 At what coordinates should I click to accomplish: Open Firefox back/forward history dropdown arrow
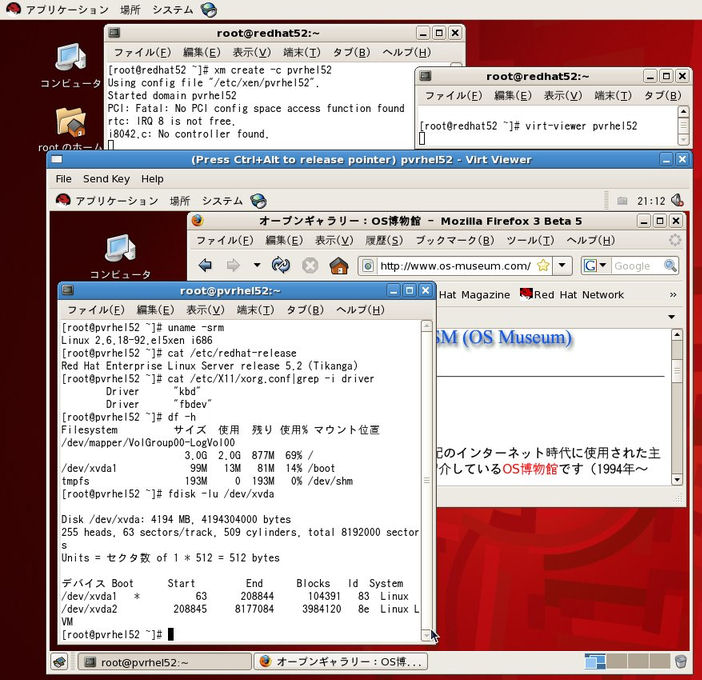tap(257, 265)
